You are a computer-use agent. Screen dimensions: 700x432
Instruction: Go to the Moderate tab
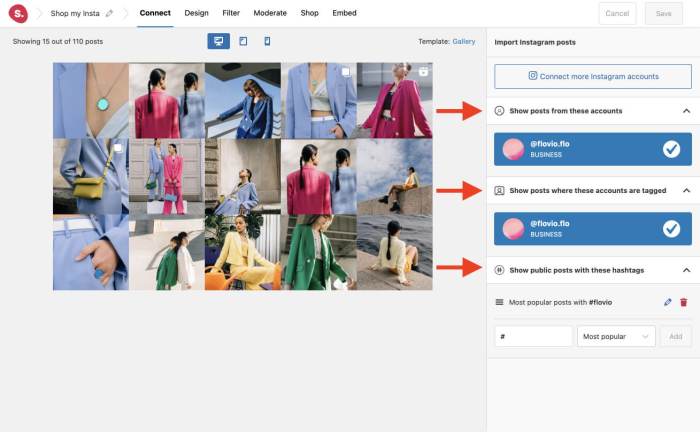tap(270, 14)
